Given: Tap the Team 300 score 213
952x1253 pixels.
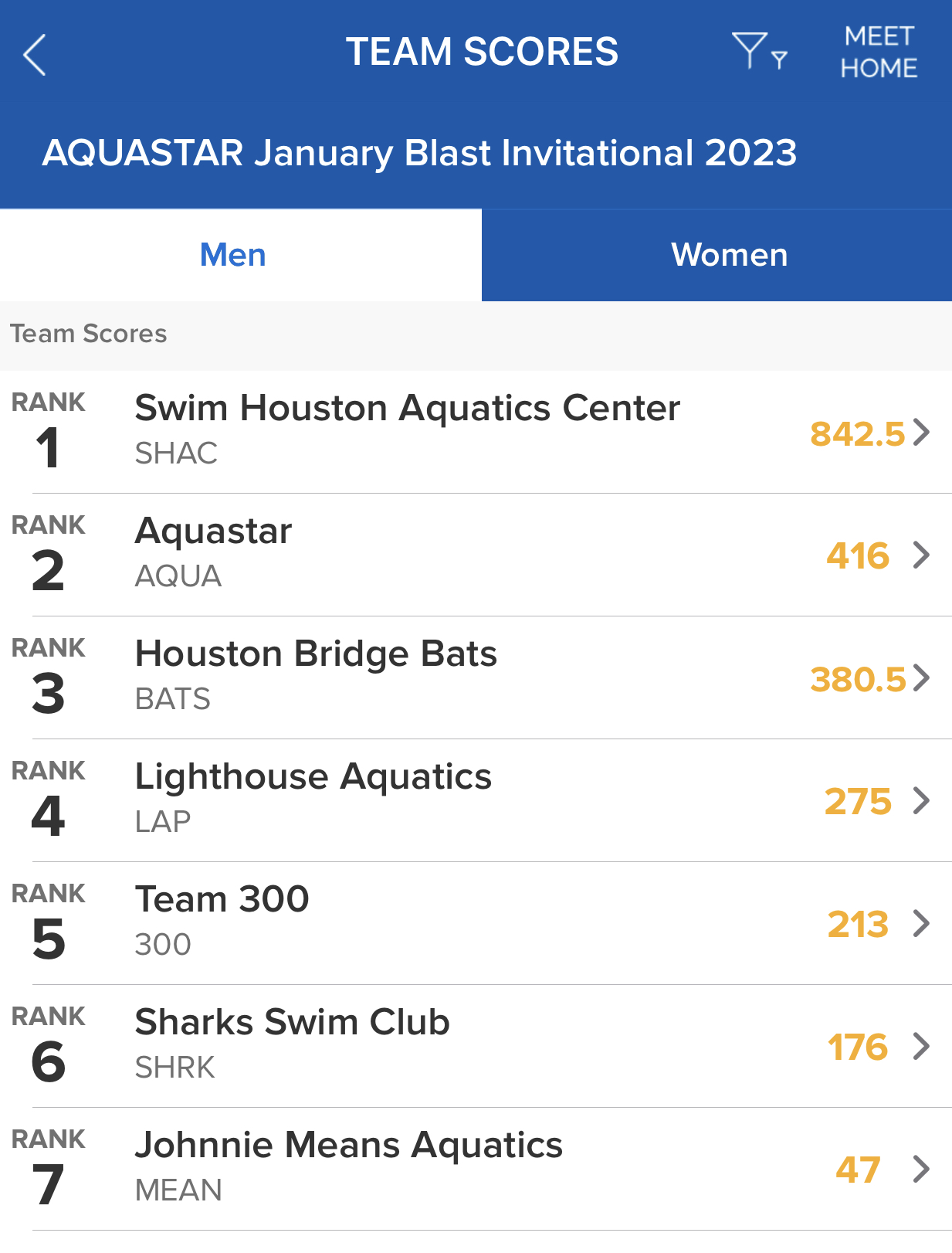Looking at the screenshot, I should click(x=857, y=925).
